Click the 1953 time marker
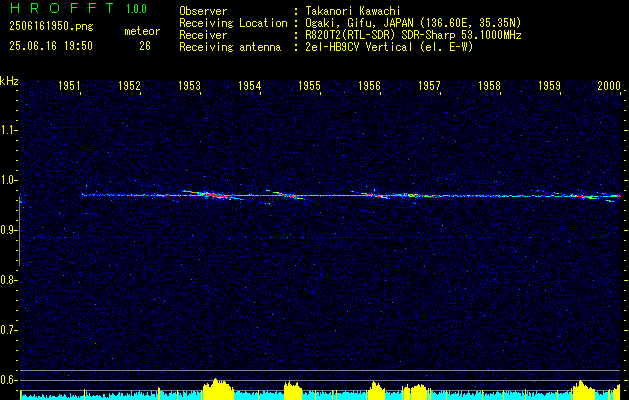The width and height of the screenshot is (629, 400). click(x=190, y=85)
